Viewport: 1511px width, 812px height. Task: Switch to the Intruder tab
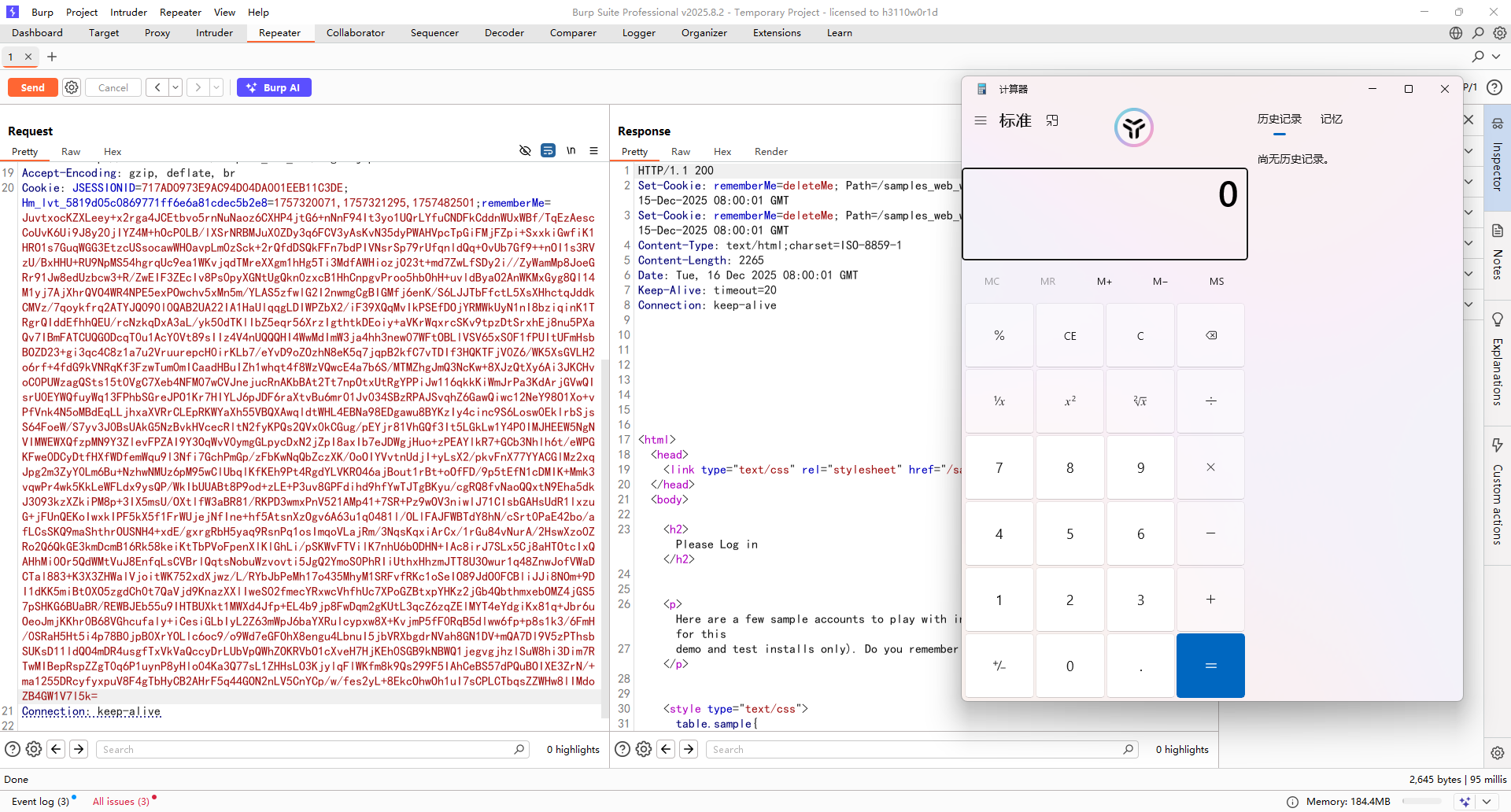coord(214,33)
